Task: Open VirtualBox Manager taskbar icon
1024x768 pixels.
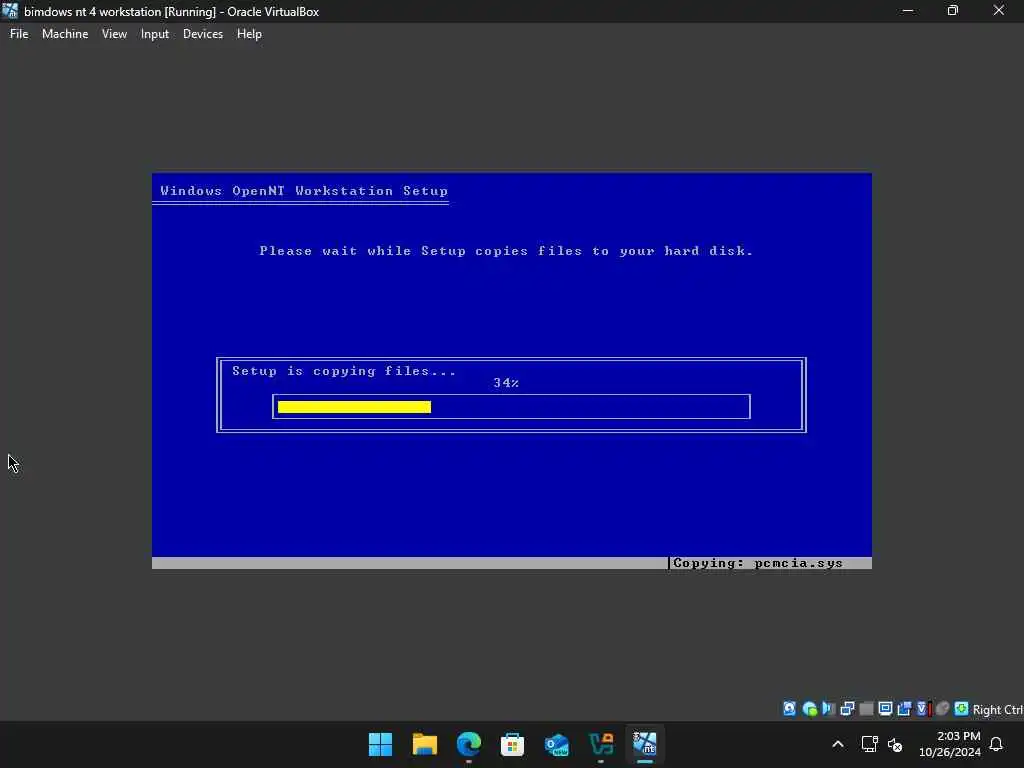Action: [x=601, y=744]
